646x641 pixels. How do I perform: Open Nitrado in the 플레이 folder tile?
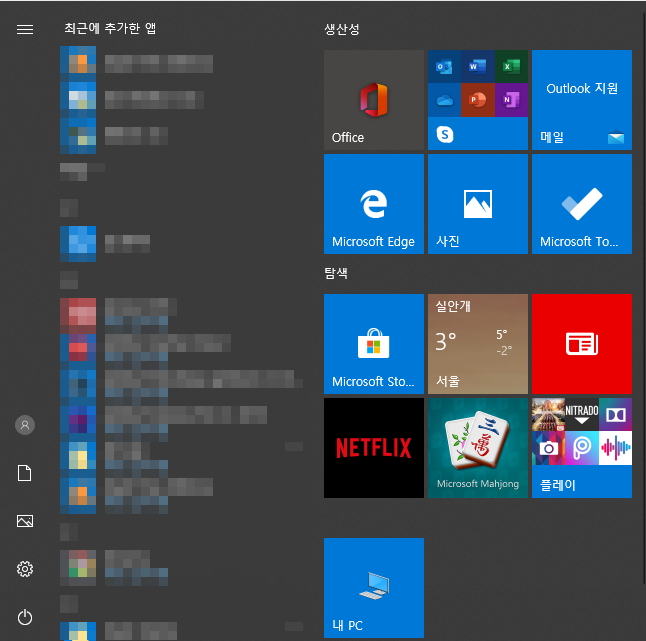(x=582, y=414)
